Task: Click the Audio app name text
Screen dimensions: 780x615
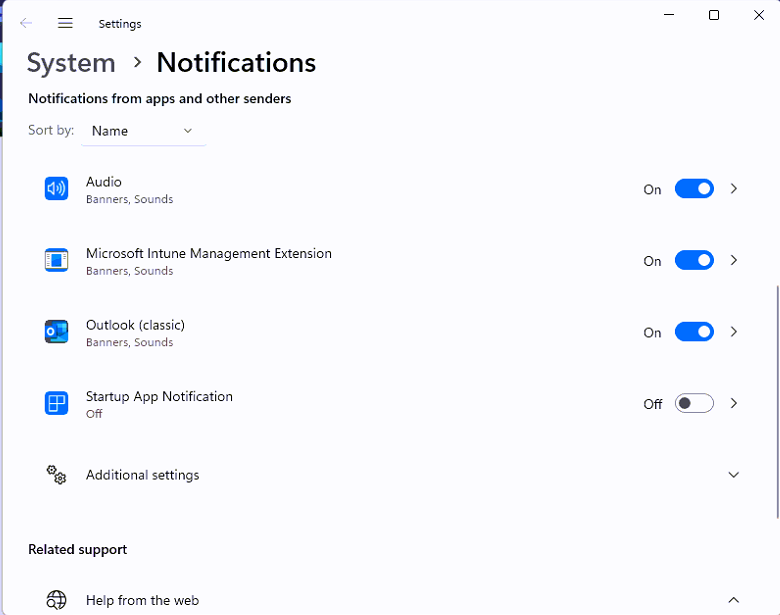Action: (103, 182)
